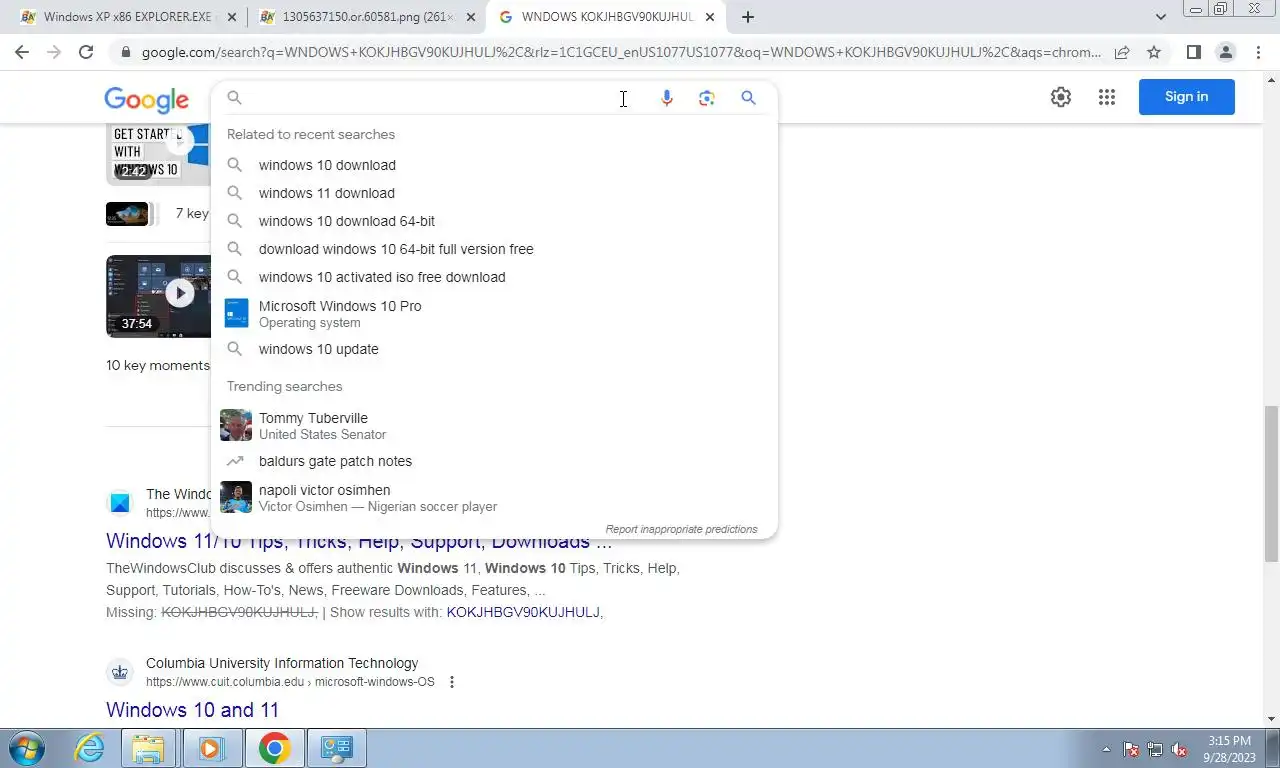Click Columbia University Information Technology site name
The height and width of the screenshot is (768, 1280).
(282, 663)
